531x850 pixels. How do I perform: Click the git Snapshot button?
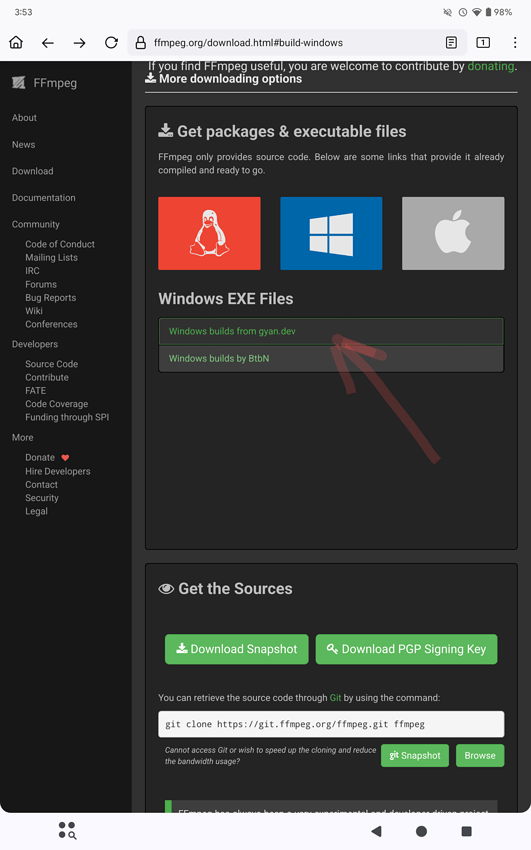point(415,756)
